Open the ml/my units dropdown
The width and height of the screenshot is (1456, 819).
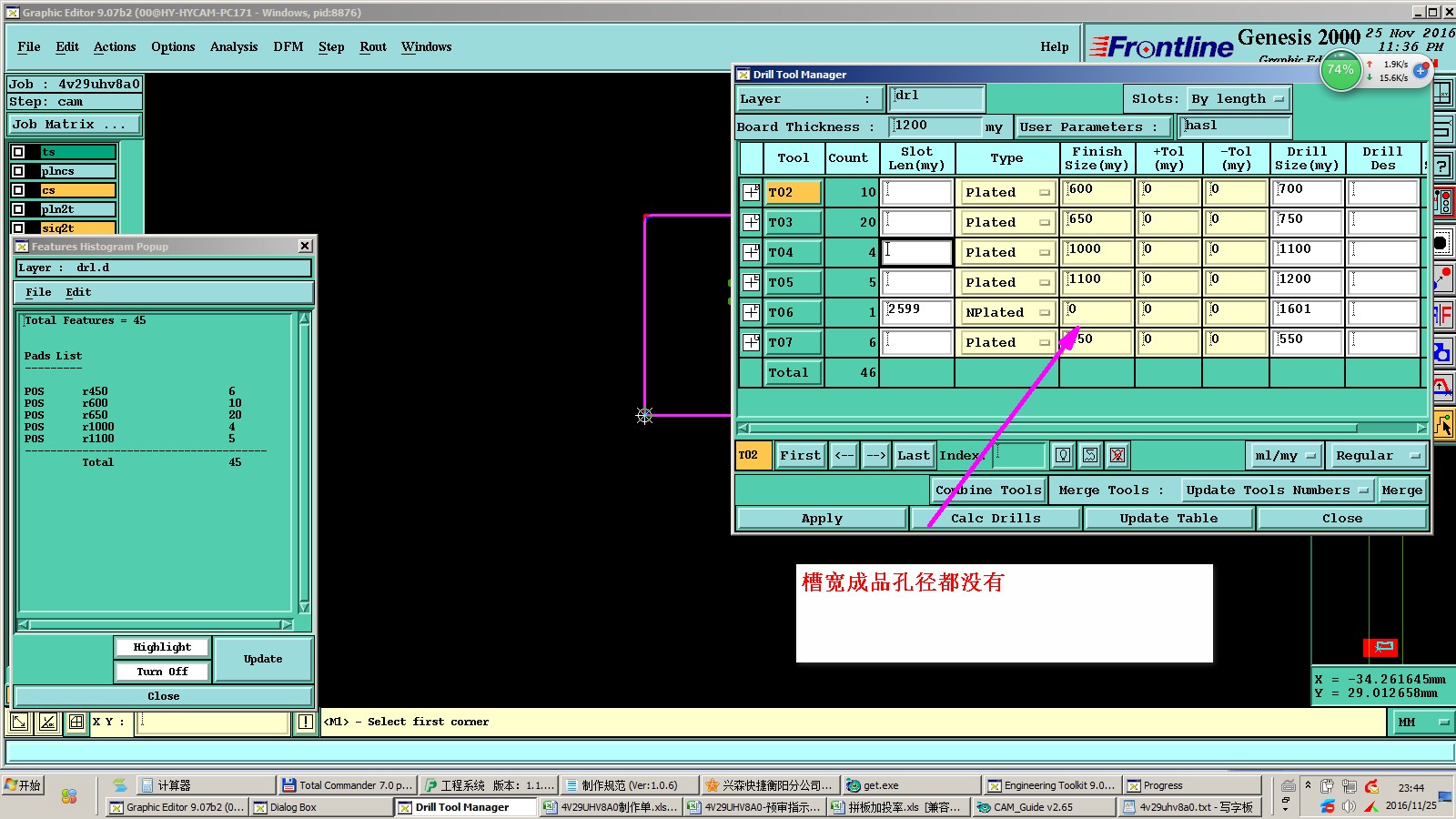pos(1284,455)
